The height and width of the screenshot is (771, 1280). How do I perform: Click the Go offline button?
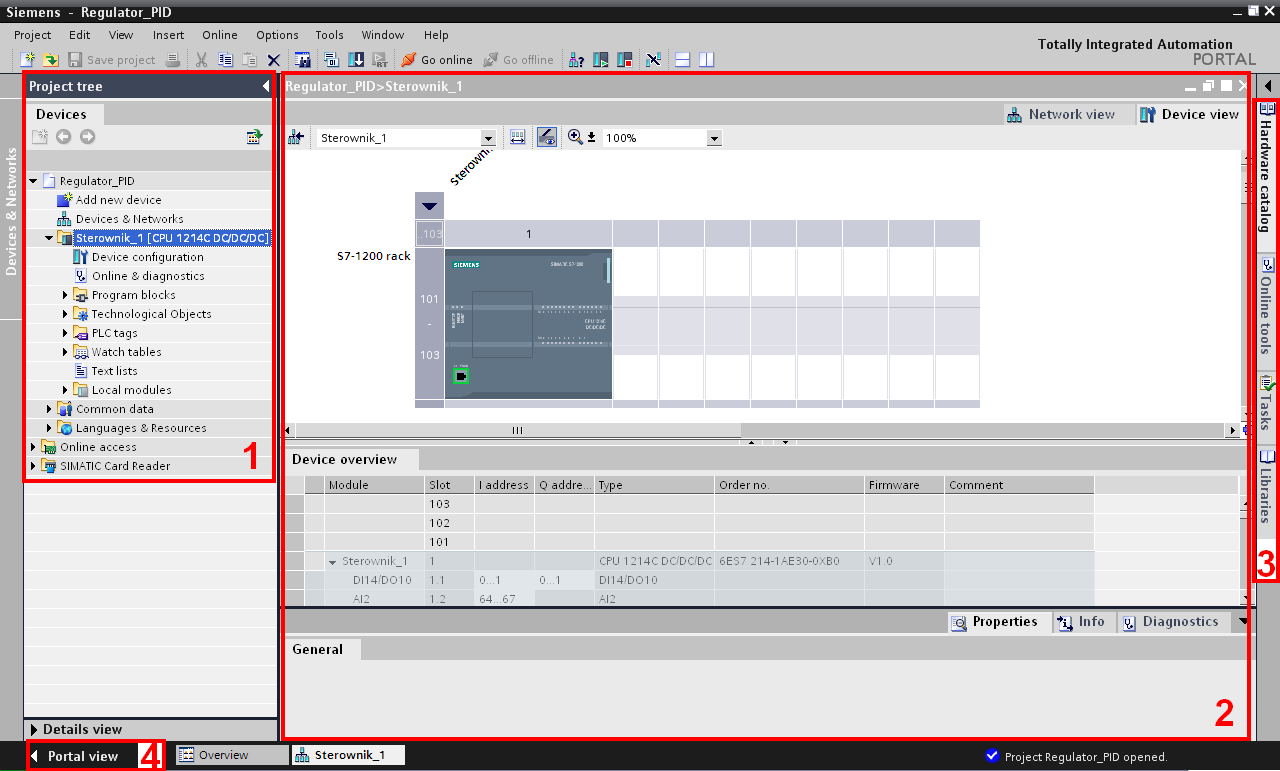pyautogui.click(x=519, y=60)
